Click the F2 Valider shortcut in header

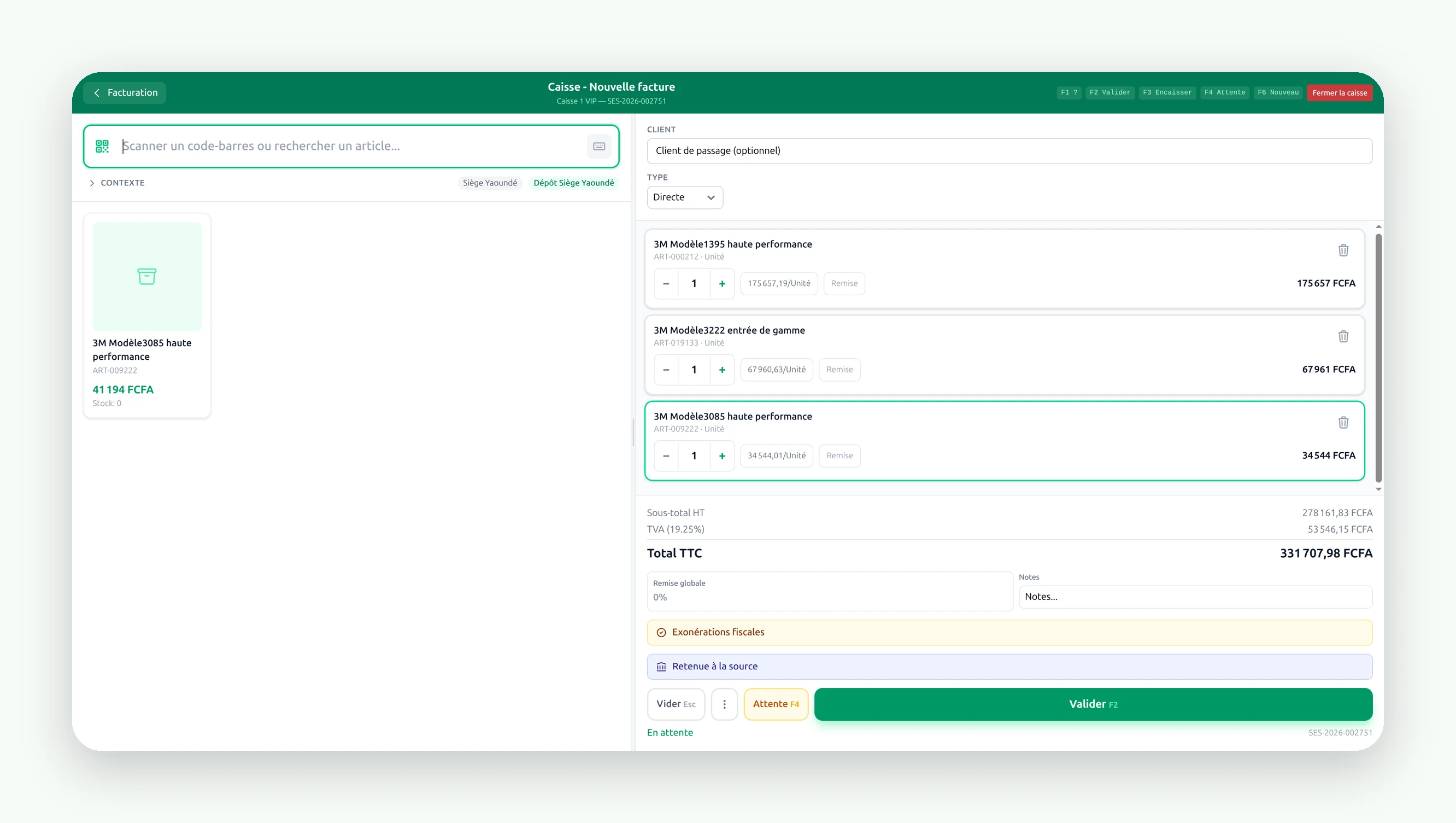pos(1109,93)
